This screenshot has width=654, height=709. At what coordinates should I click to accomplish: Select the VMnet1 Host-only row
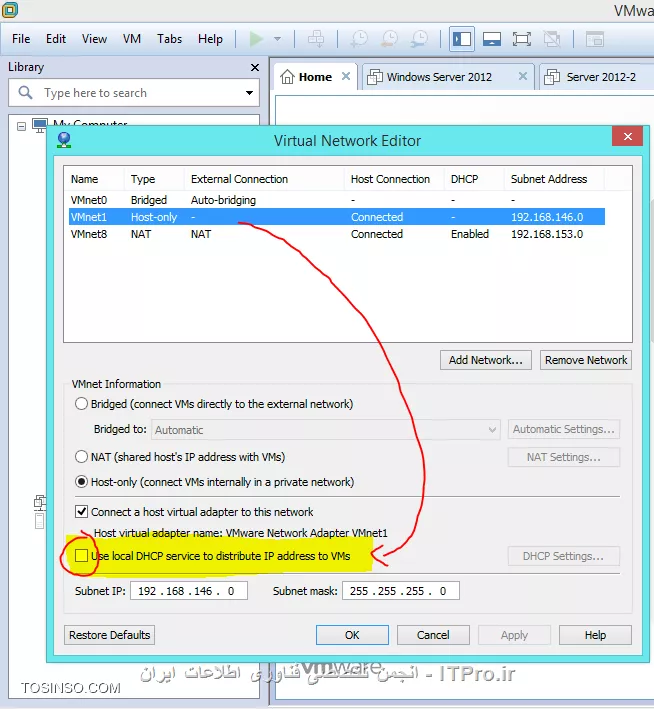click(337, 217)
